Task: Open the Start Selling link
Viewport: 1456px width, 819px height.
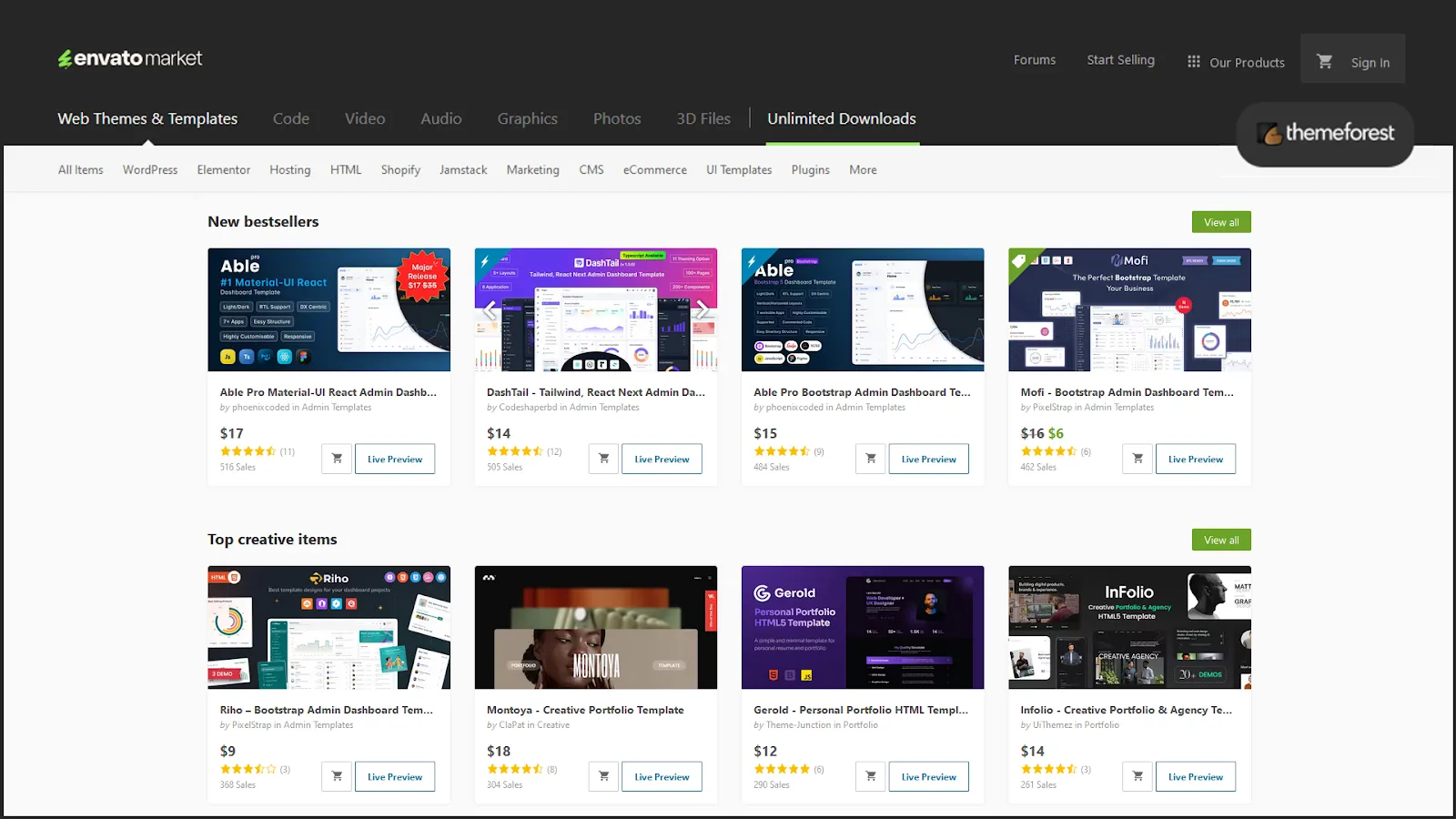Action: 1120,60
